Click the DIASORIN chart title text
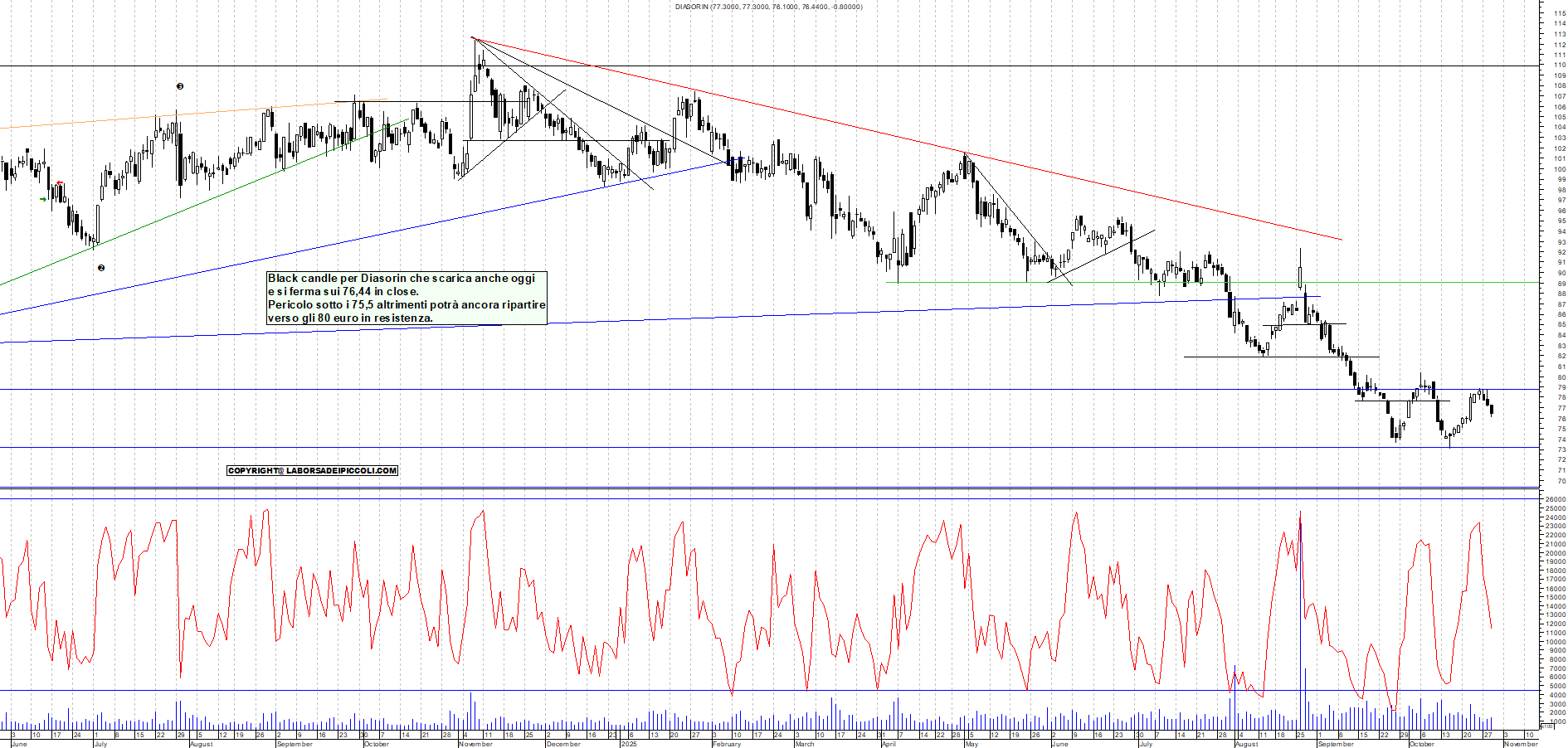Screen dimensions: 1568x748 pos(768,7)
